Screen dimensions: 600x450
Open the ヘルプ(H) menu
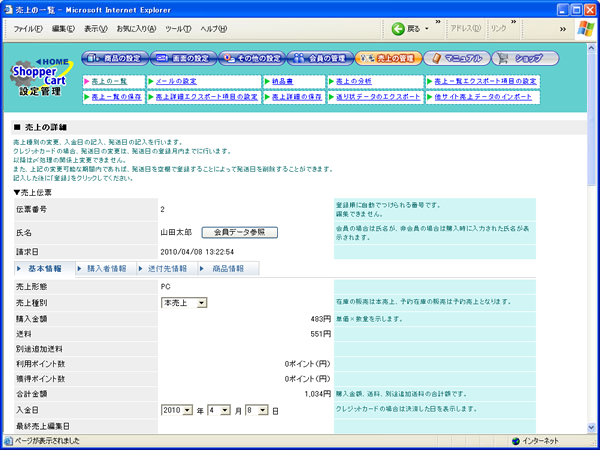[x=214, y=29]
